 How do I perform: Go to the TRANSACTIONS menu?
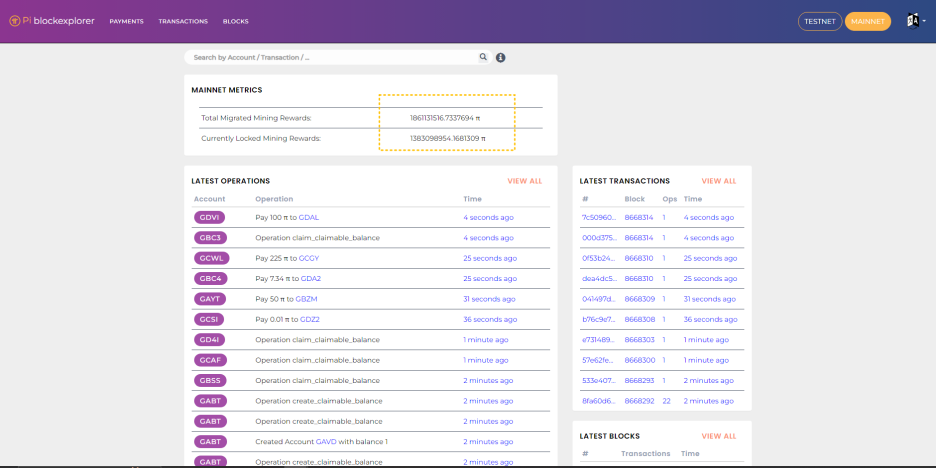(183, 21)
